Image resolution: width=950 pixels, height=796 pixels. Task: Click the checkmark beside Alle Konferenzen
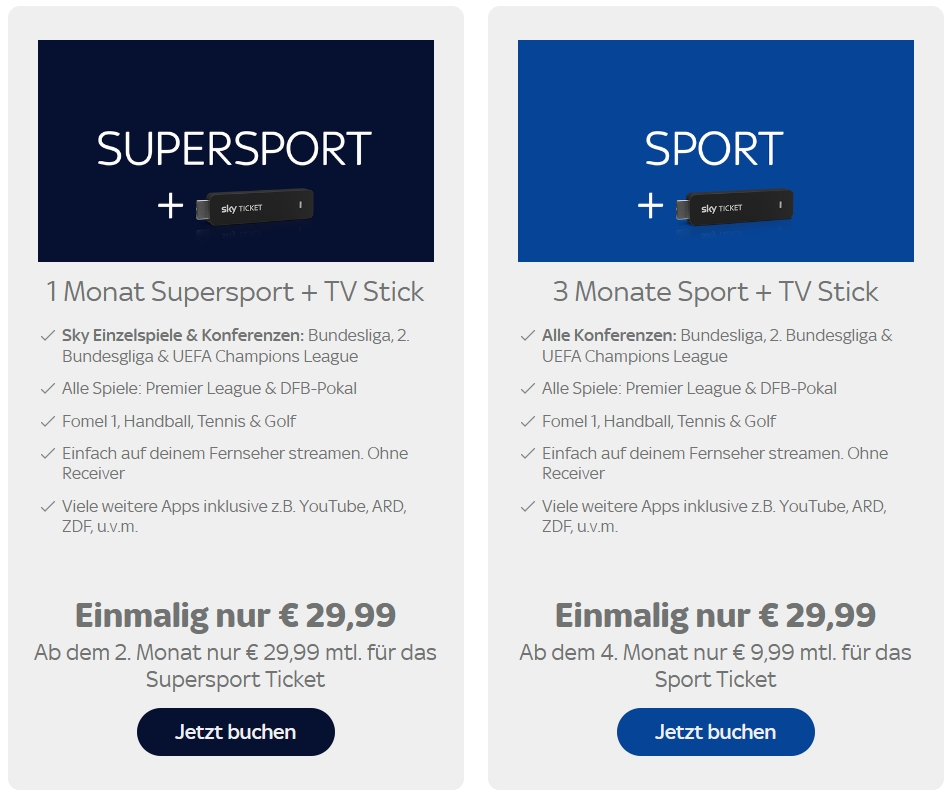click(x=527, y=336)
